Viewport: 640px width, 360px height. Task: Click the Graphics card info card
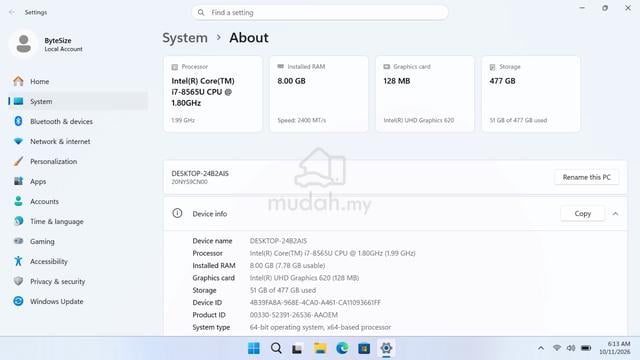[x=425, y=94]
